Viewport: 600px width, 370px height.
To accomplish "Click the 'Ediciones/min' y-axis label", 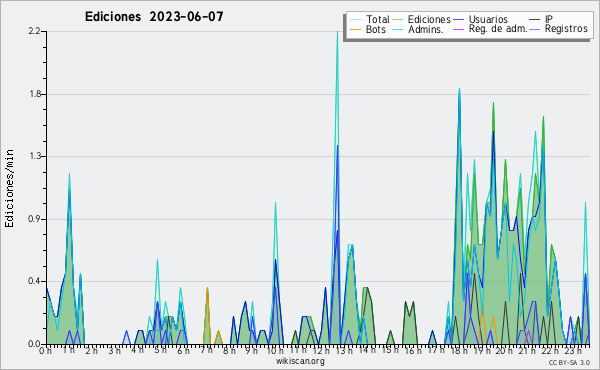I will pyautogui.click(x=9, y=188).
